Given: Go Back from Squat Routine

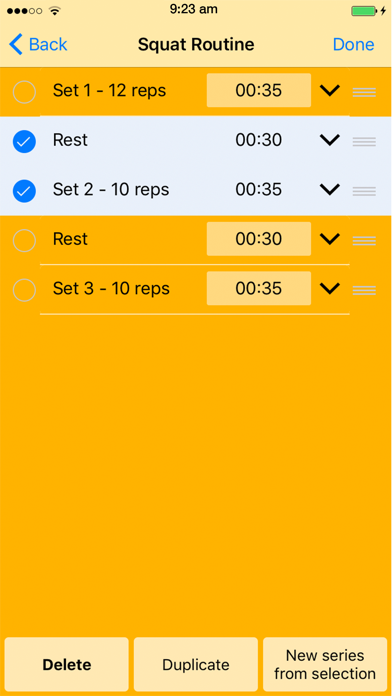Looking at the screenshot, I should pos(38,44).
